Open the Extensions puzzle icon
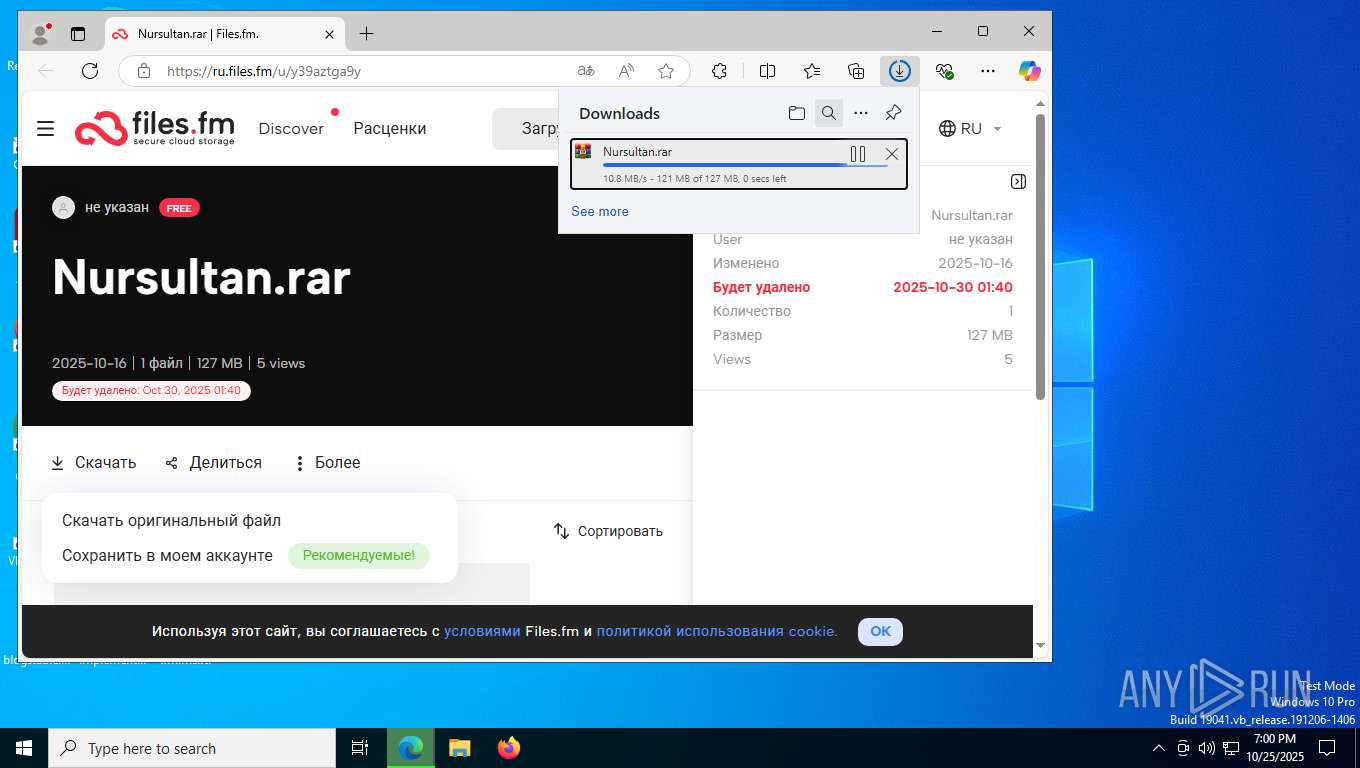This screenshot has width=1360, height=768. (719, 71)
